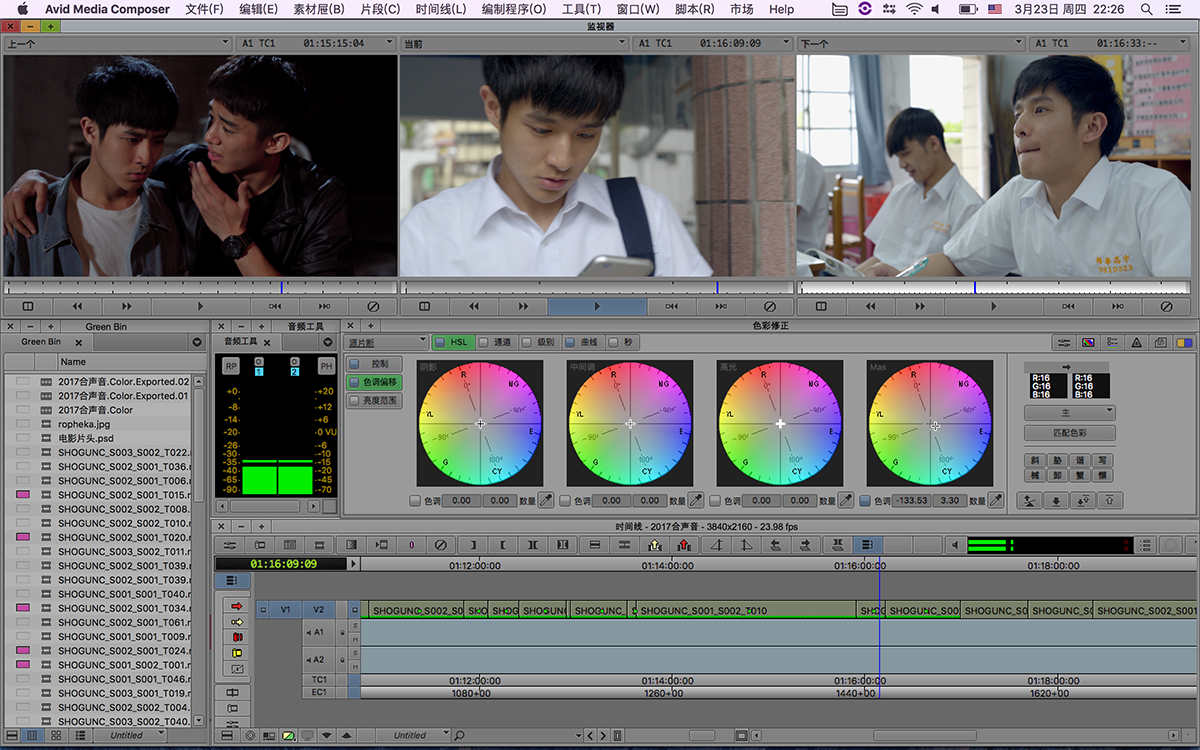Select the red segment overwrite arrow tool
1200x750 pixels.
(237, 606)
